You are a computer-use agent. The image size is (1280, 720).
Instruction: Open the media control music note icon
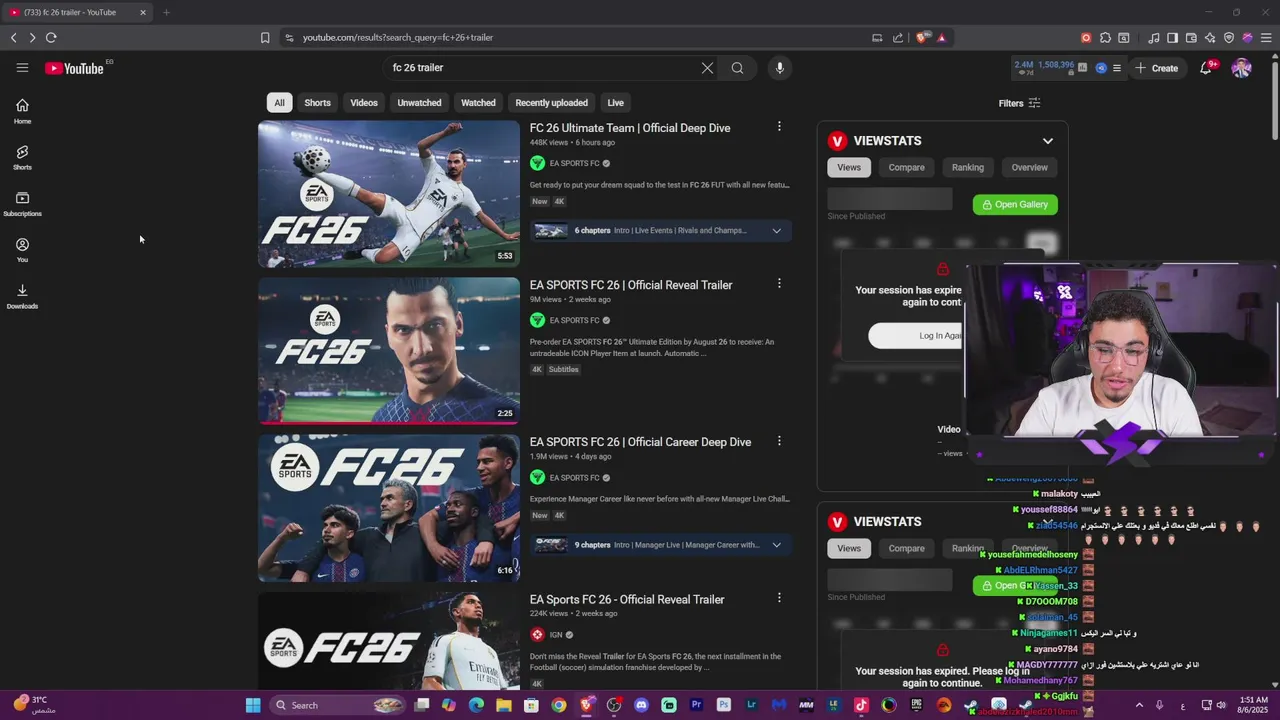click(x=1154, y=37)
